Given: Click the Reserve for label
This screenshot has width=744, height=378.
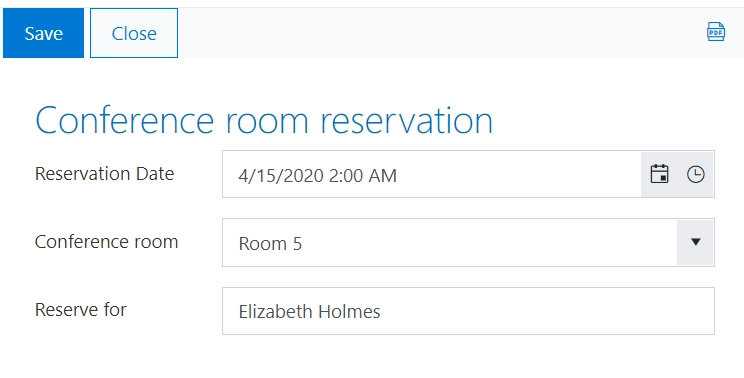Looking at the screenshot, I should coord(81,310).
